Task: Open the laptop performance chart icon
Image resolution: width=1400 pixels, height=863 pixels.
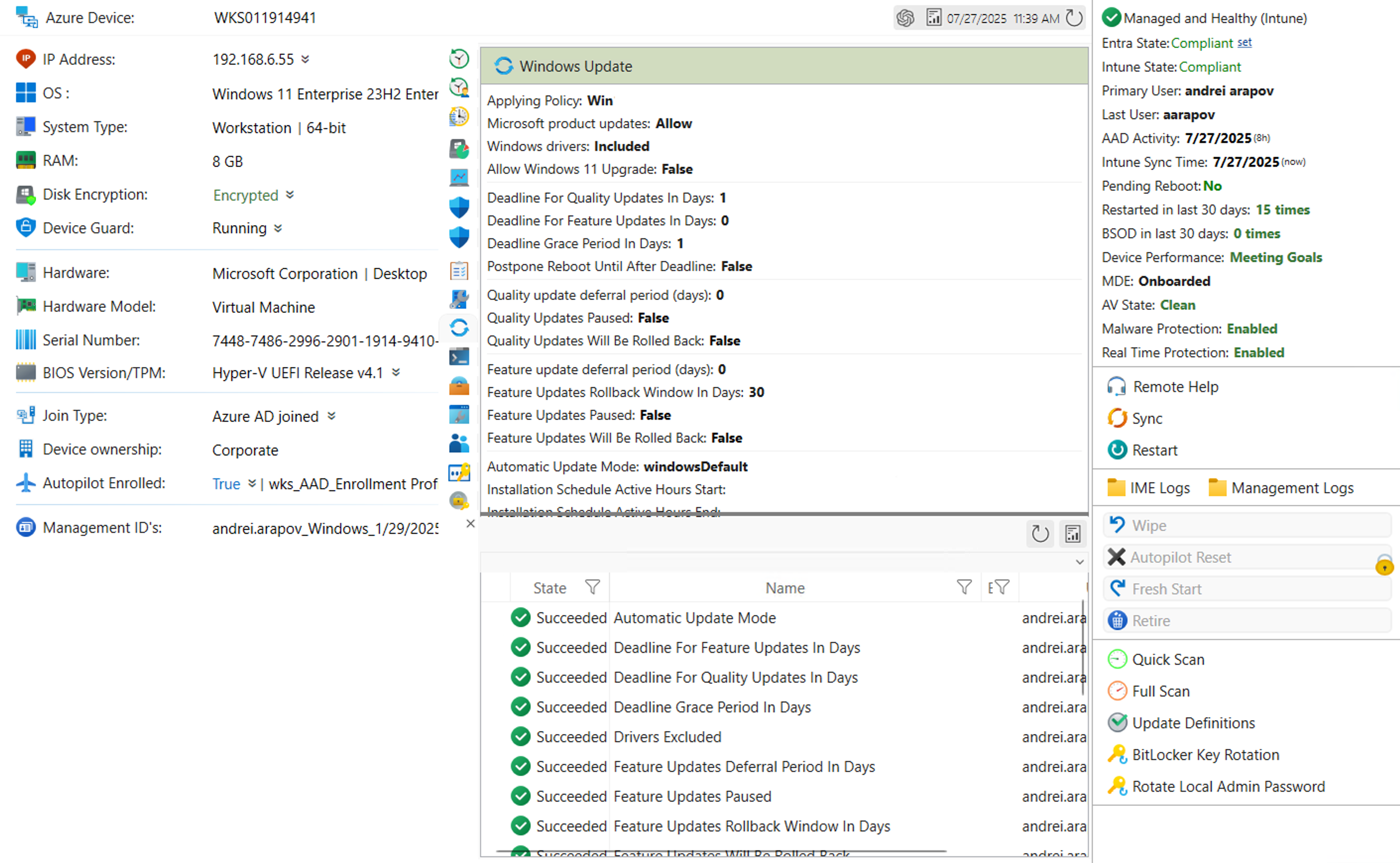Action: [459, 178]
